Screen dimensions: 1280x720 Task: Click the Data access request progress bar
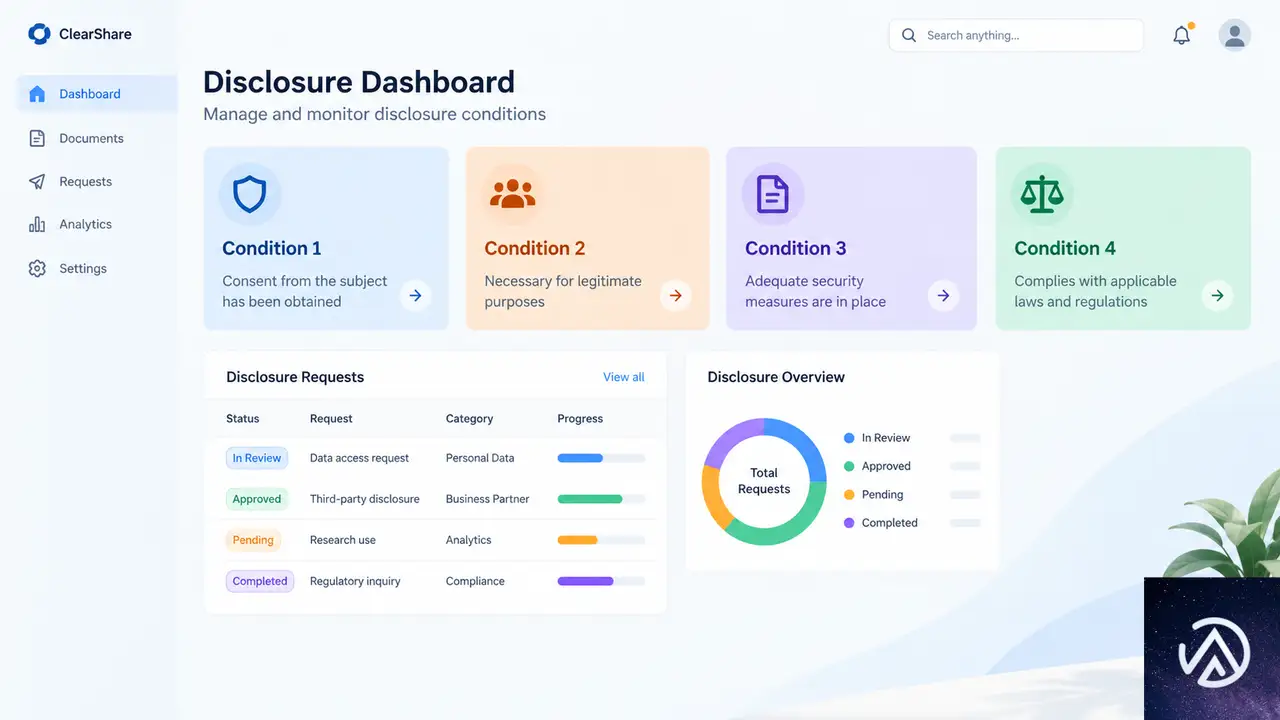pyautogui.click(x=601, y=458)
